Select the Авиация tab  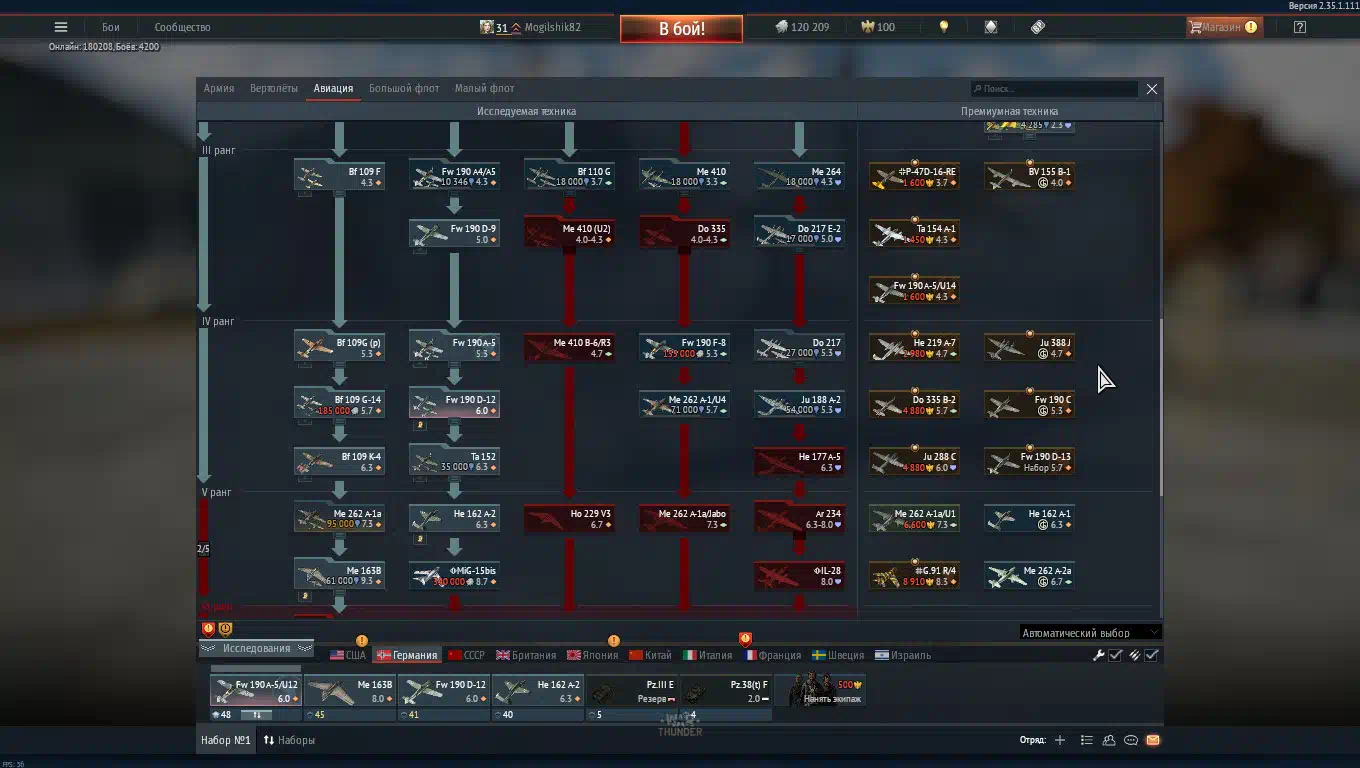coord(333,88)
